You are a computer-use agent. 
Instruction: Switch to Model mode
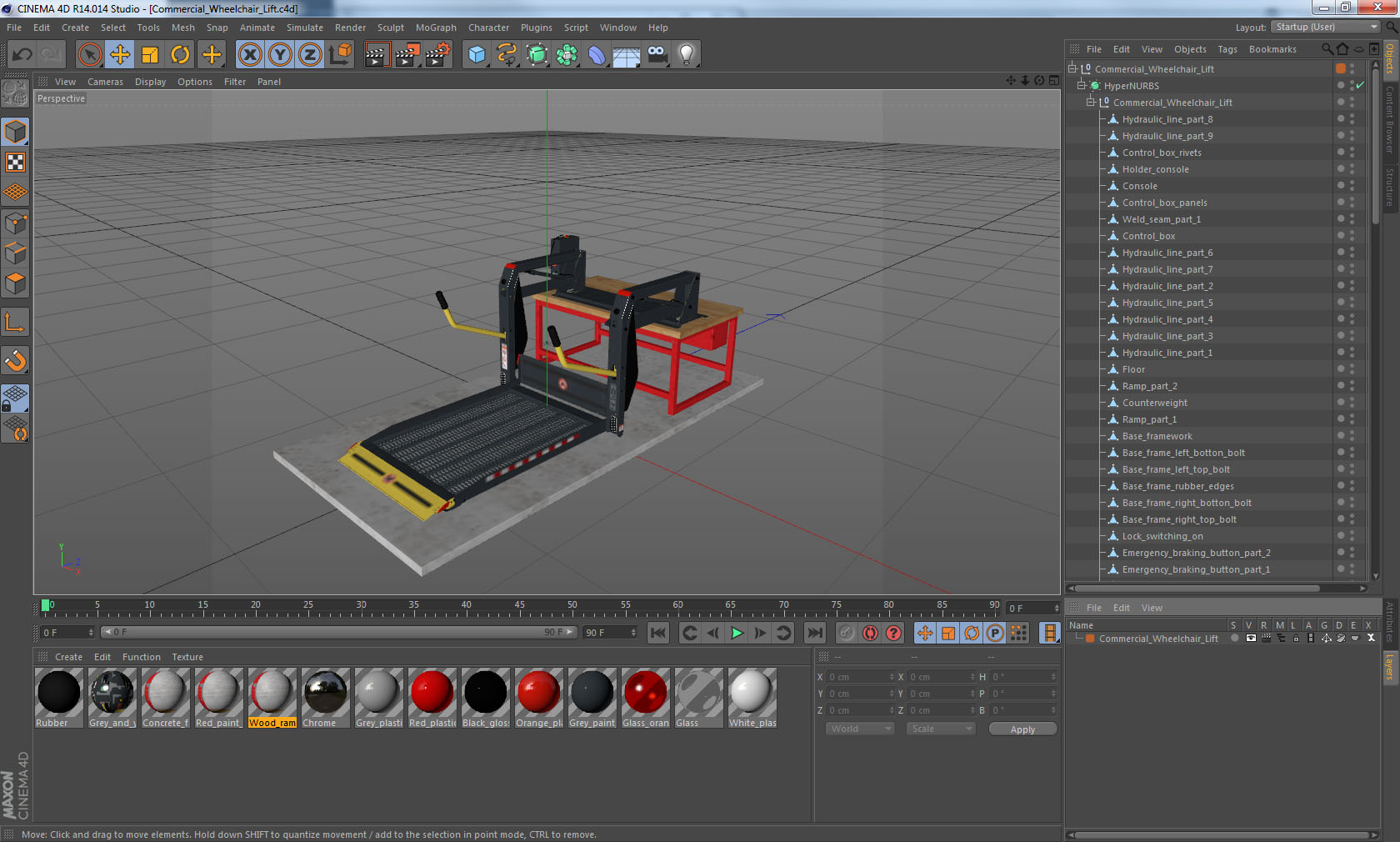click(15, 132)
